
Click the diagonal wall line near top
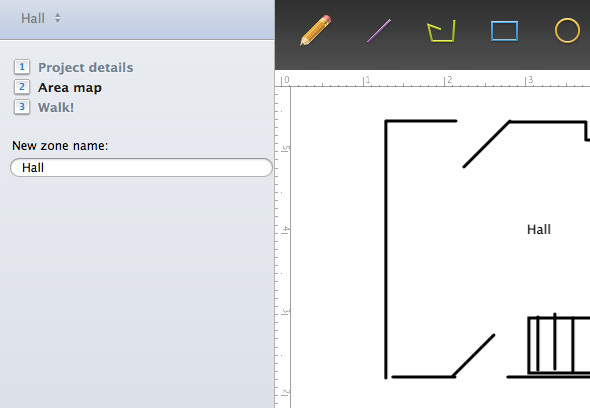tap(487, 144)
